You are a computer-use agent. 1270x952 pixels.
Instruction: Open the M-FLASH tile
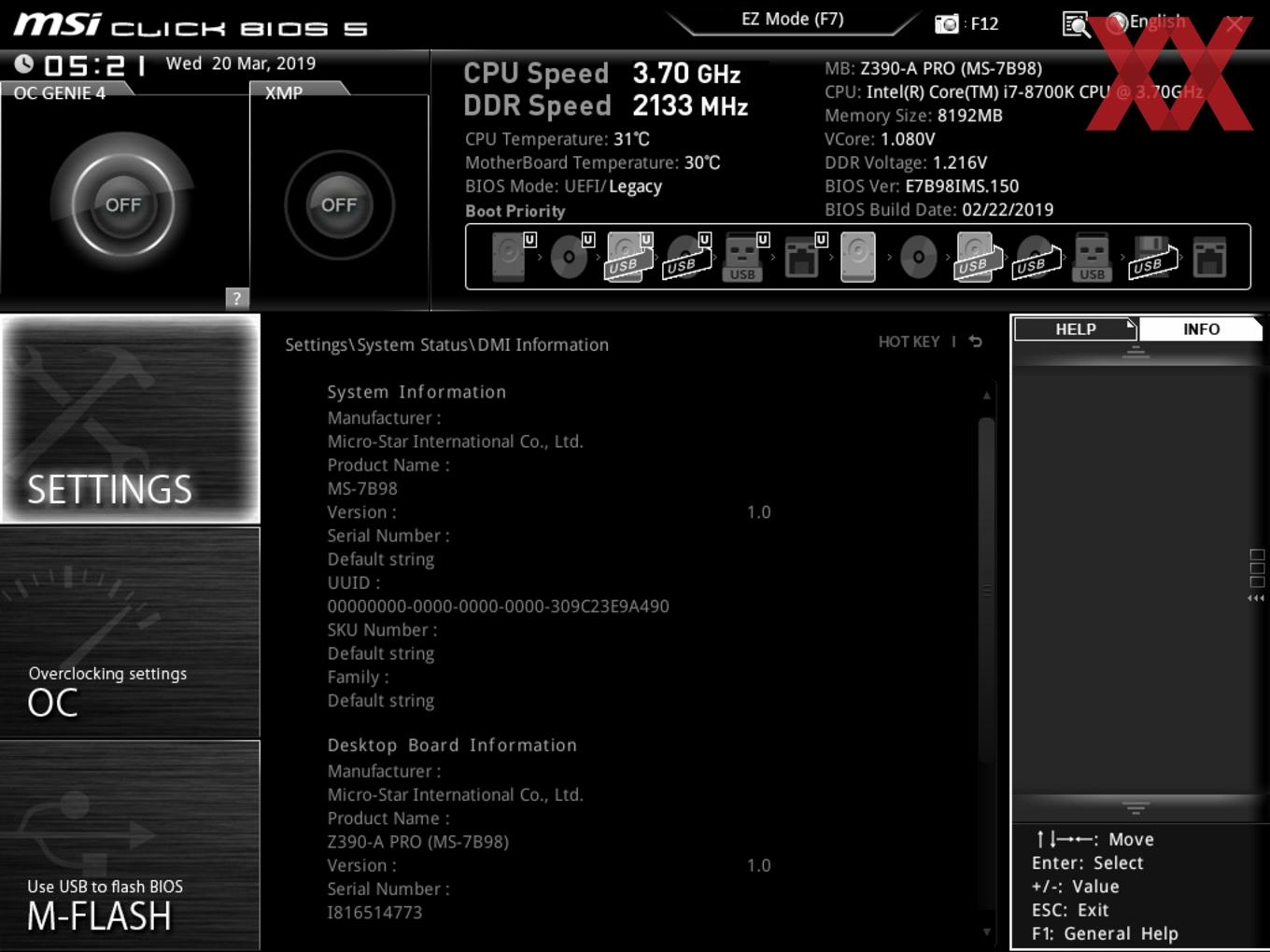tap(131, 846)
